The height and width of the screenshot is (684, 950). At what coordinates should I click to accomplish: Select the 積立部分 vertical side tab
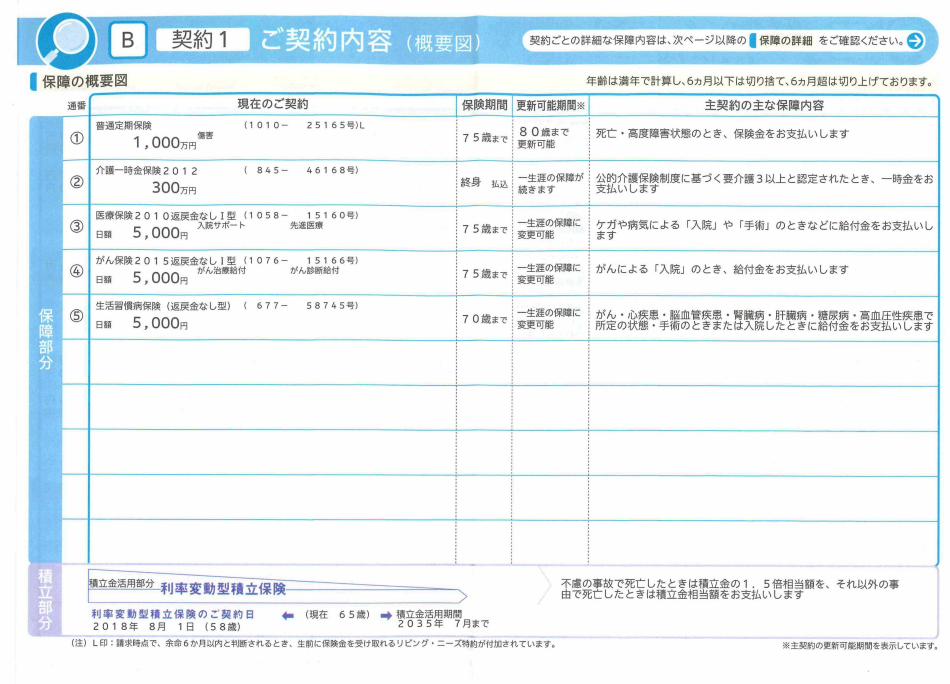point(45,600)
